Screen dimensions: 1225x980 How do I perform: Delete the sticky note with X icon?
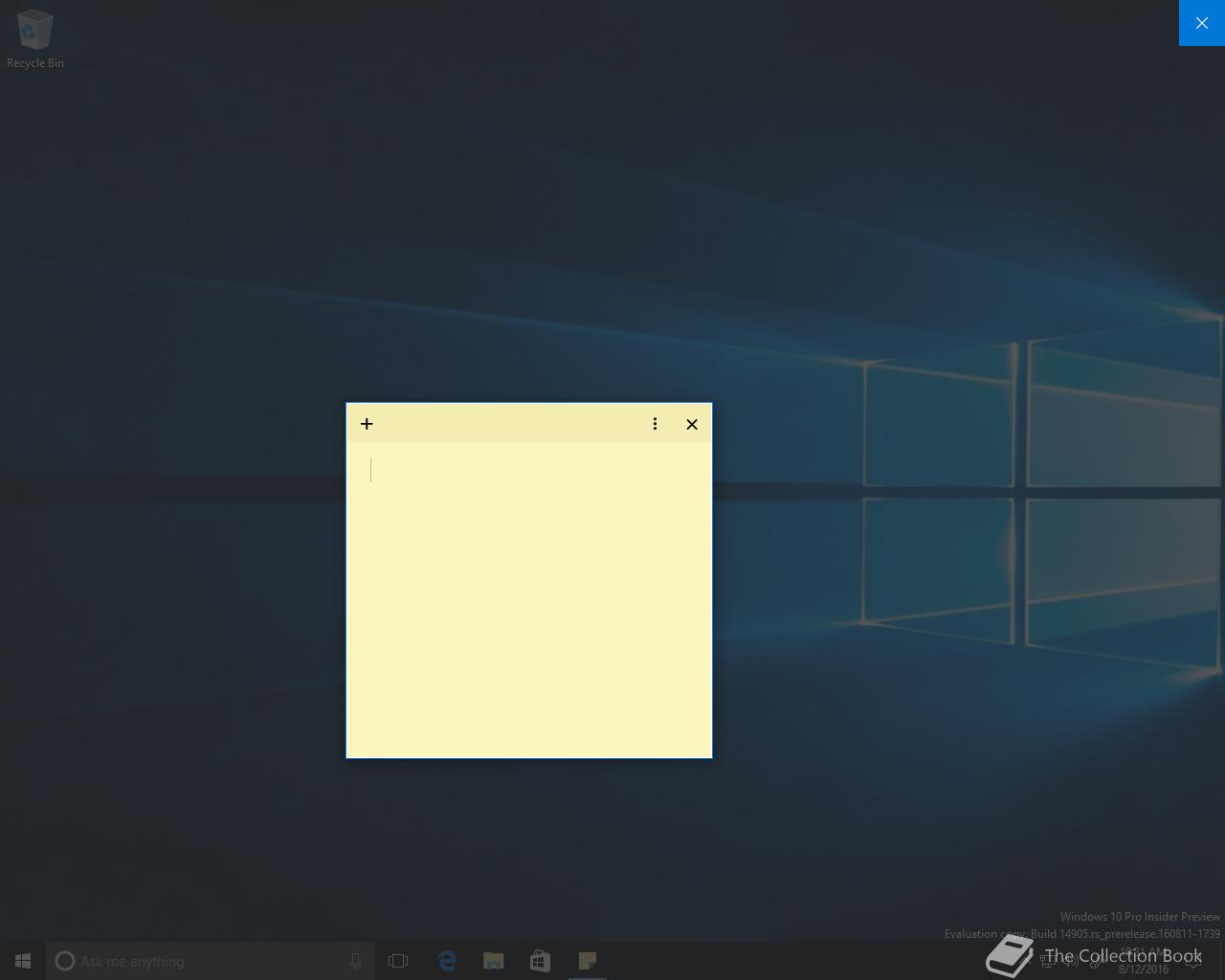pyautogui.click(x=692, y=424)
